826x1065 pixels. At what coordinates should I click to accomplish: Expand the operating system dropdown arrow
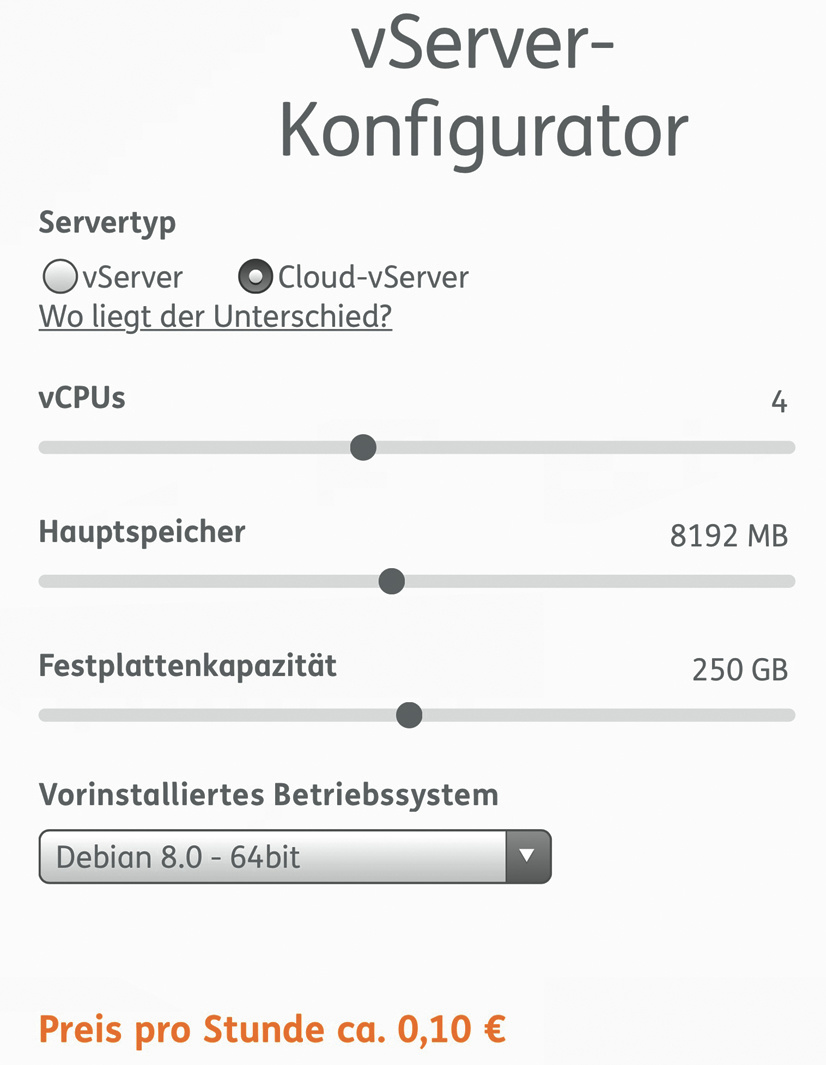point(528,856)
